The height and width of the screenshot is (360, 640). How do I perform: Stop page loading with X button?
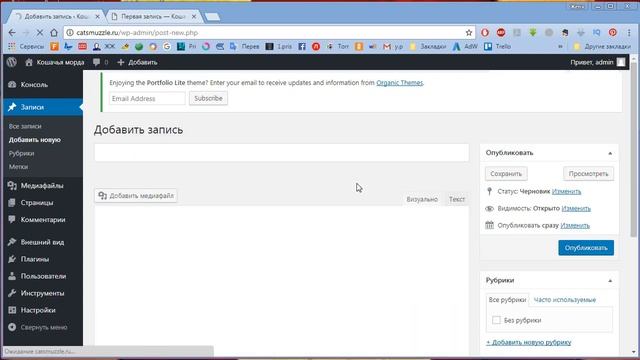(x=40, y=33)
